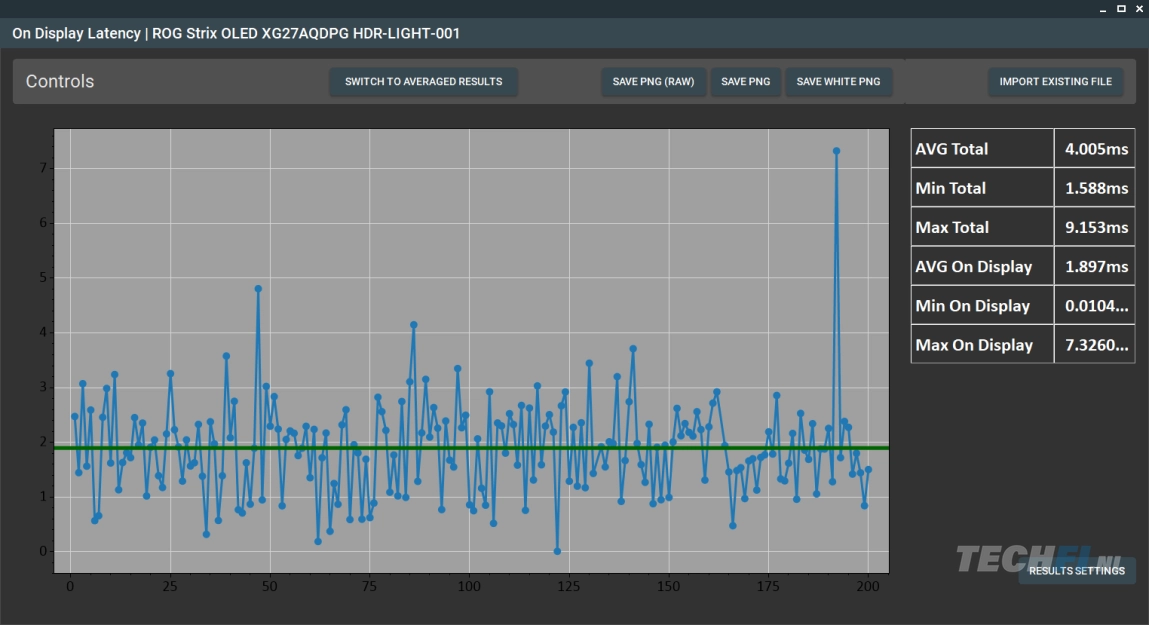Click the x-axis tick label 25
The image size is (1149, 625).
170,586
